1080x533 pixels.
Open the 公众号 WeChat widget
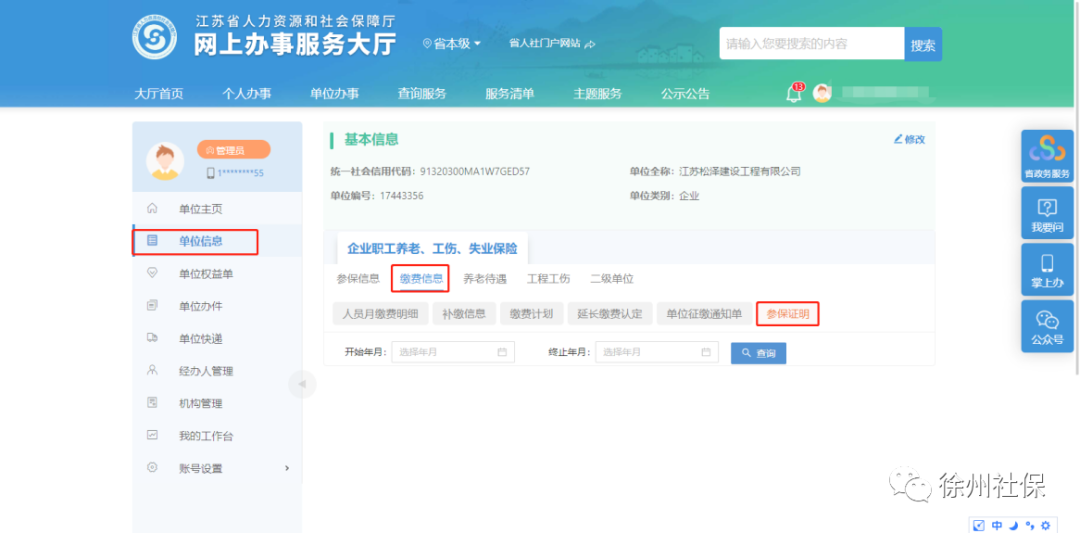(x=1046, y=327)
